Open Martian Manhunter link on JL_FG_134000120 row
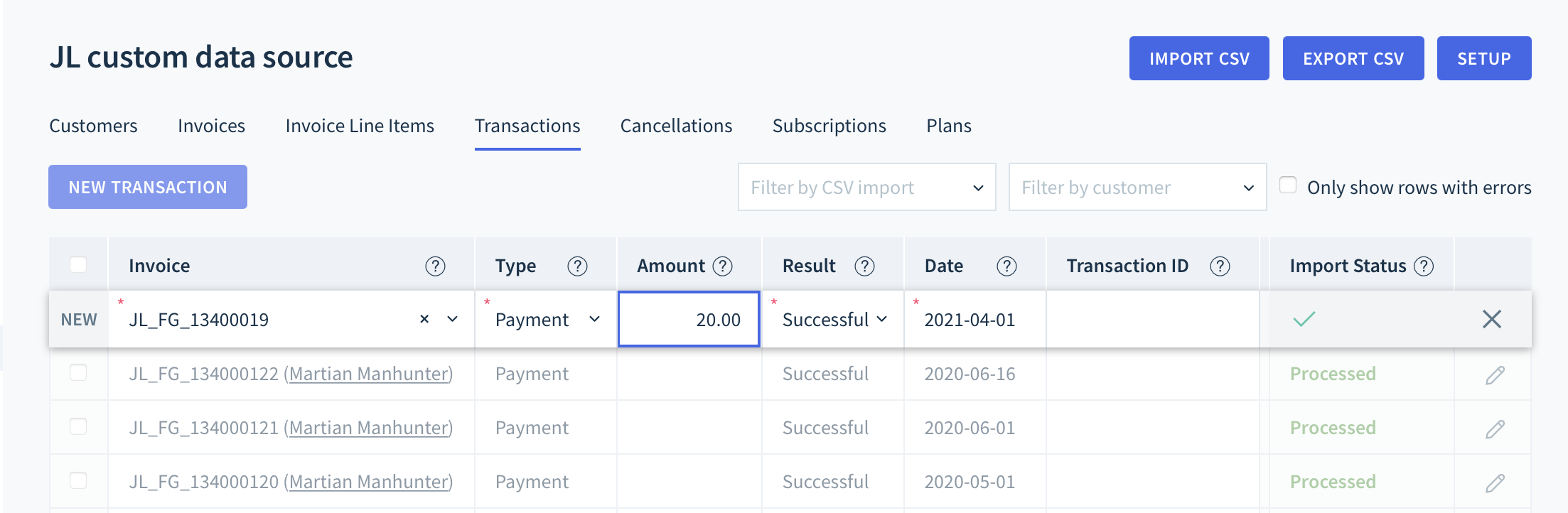The width and height of the screenshot is (1568, 513). (368, 482)
